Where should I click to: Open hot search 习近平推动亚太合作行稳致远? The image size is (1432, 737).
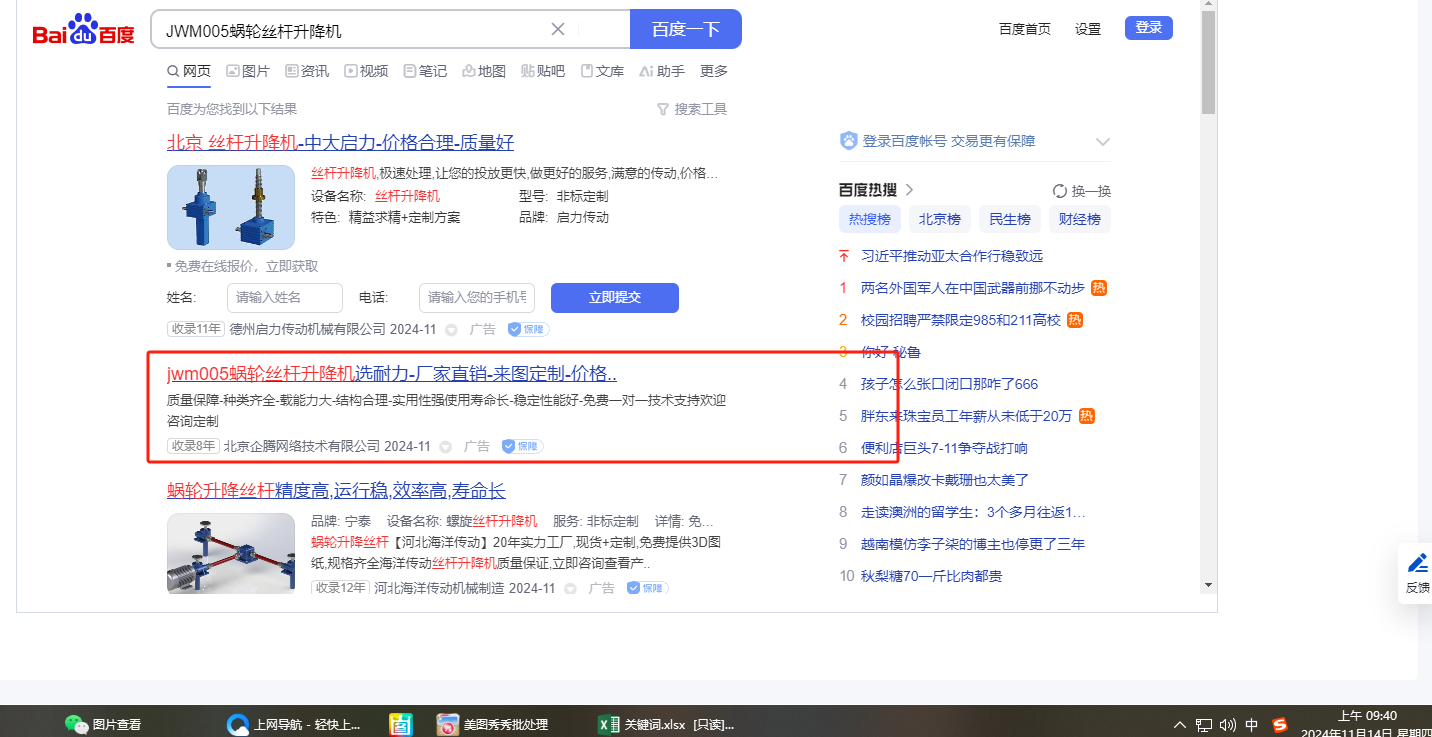click(952, 256)
